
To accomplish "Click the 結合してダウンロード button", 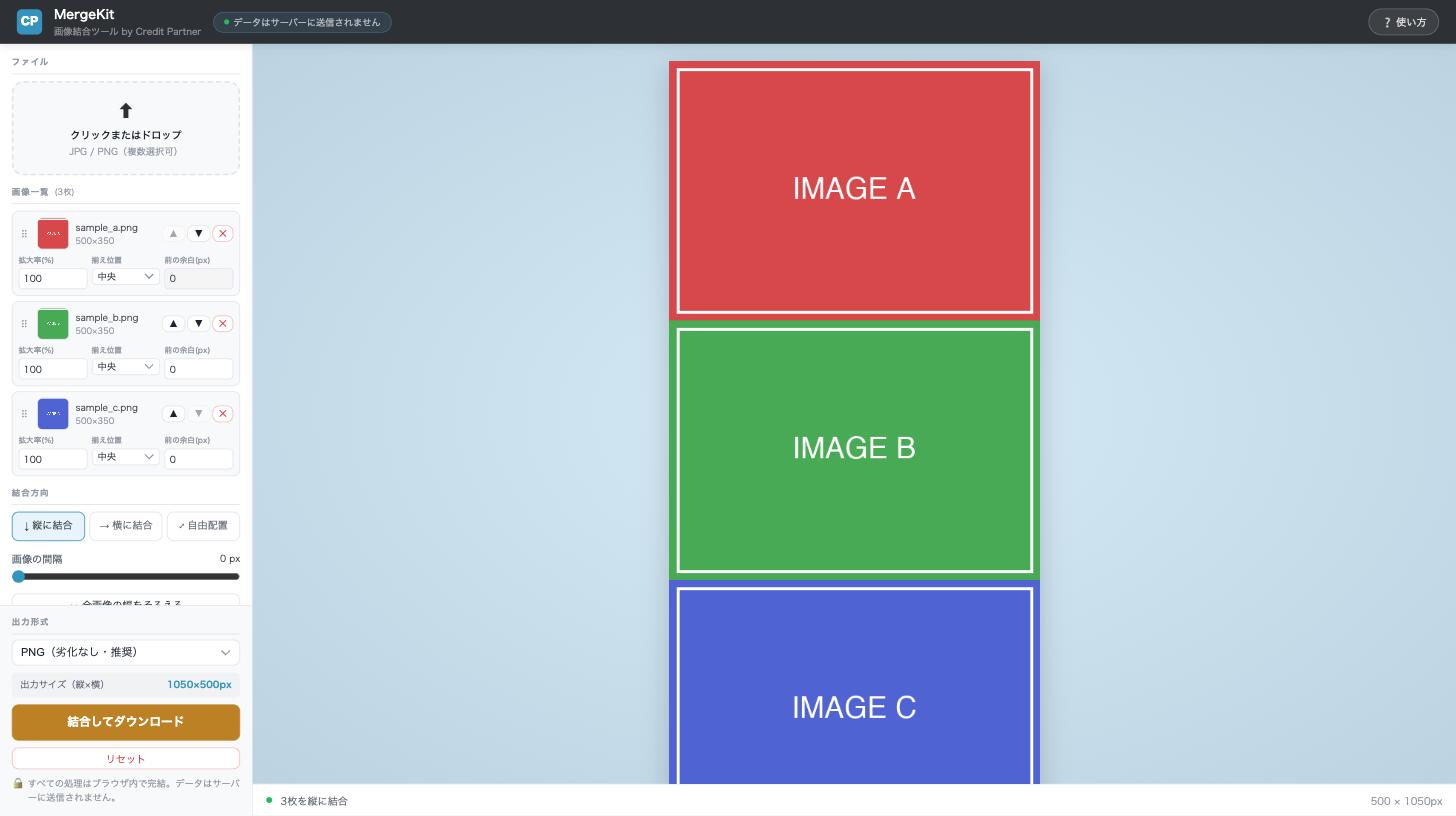I will pyautogui.click(x=126, y=722).
